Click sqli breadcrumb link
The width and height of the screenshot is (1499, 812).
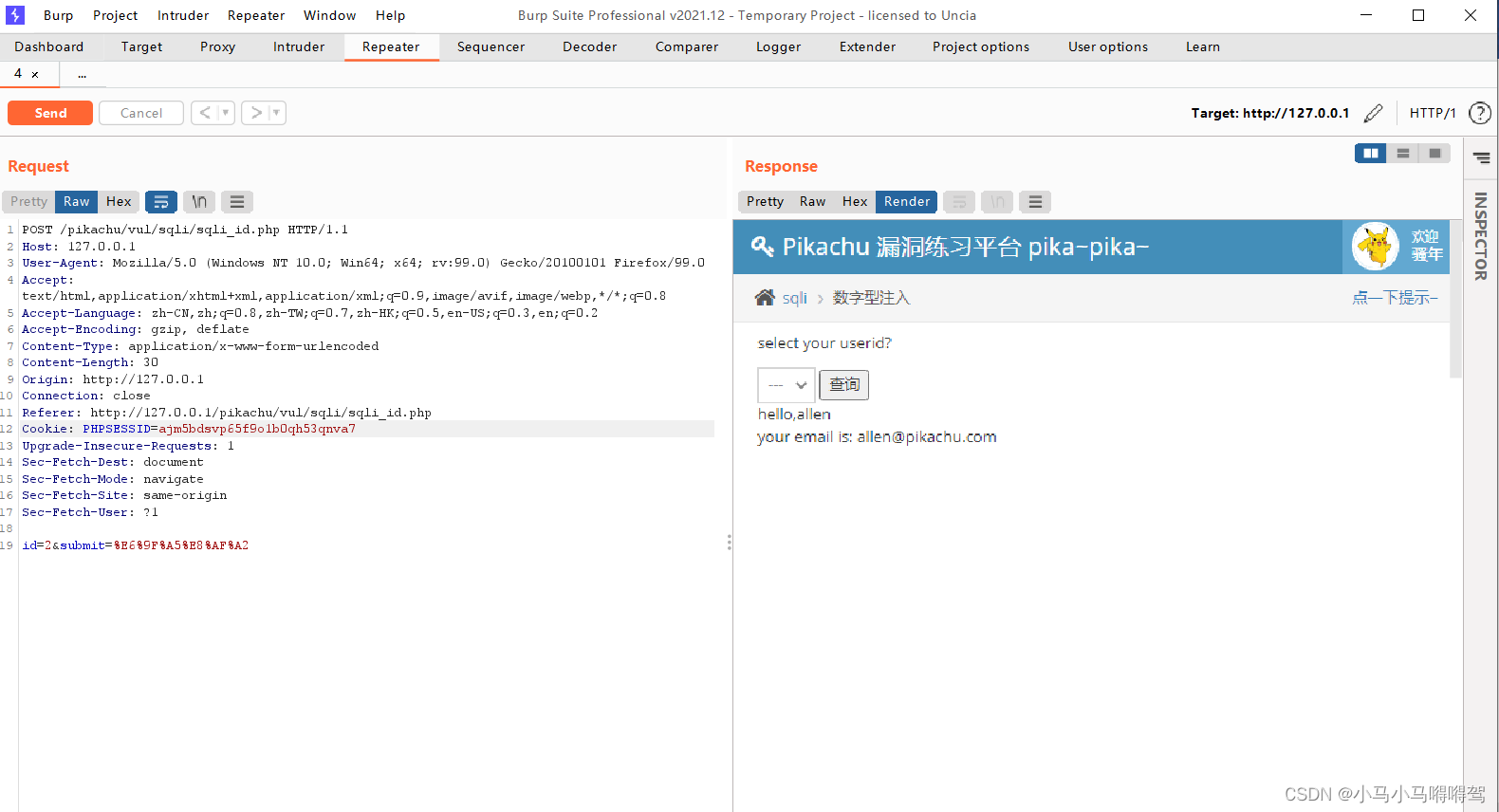point(795,298)
